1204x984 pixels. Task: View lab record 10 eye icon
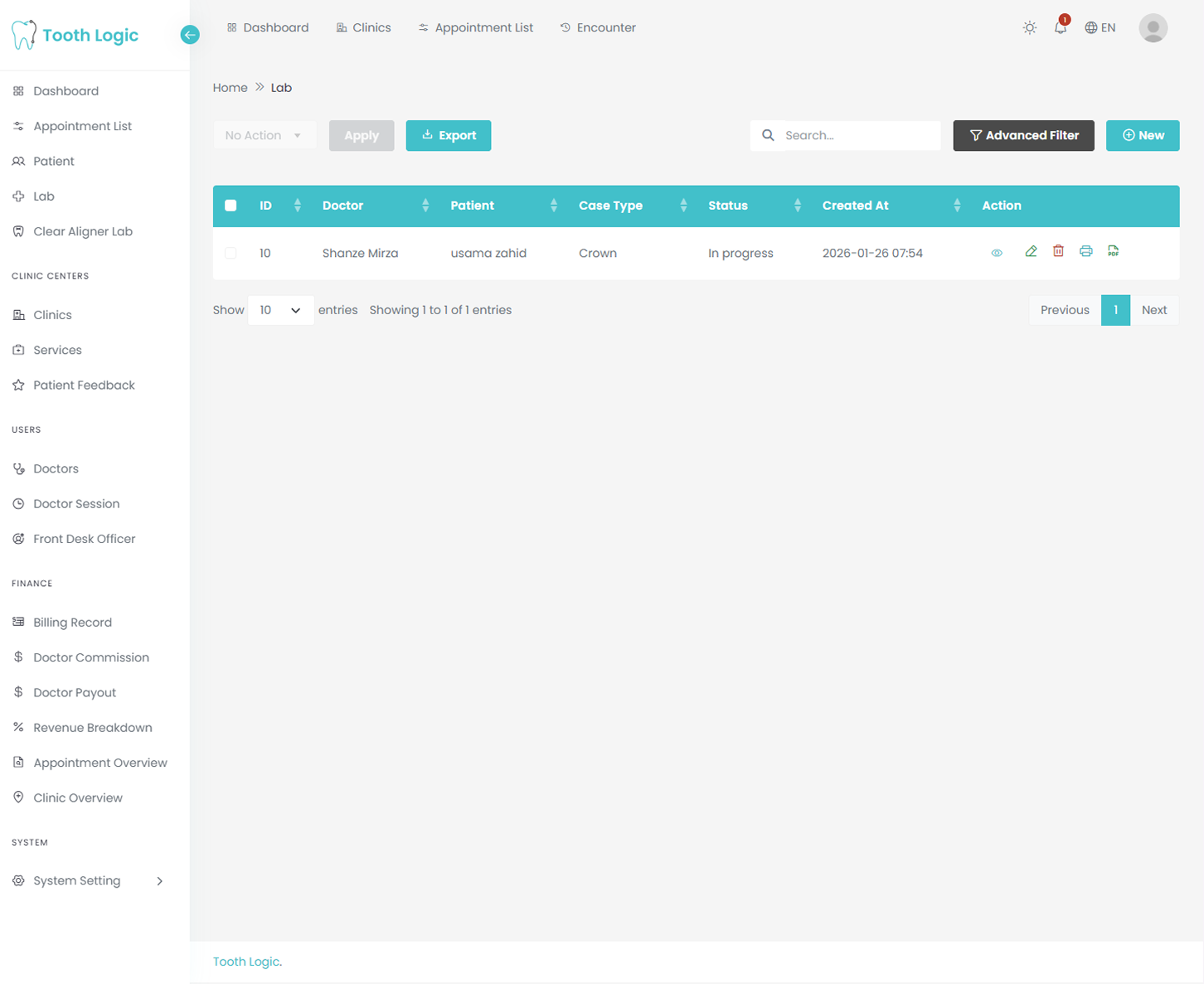(x=997, y=253)
